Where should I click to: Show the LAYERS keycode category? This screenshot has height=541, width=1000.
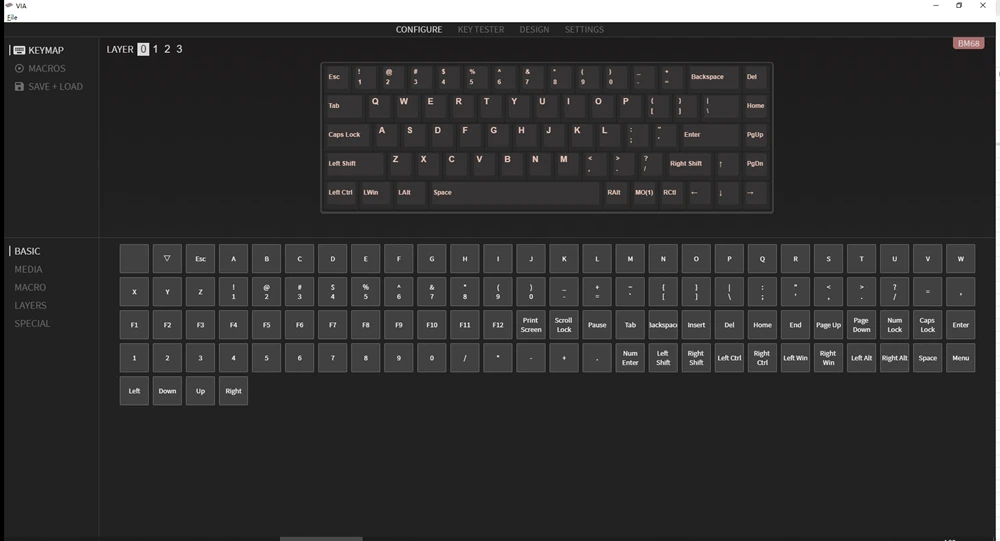point(30,306)
